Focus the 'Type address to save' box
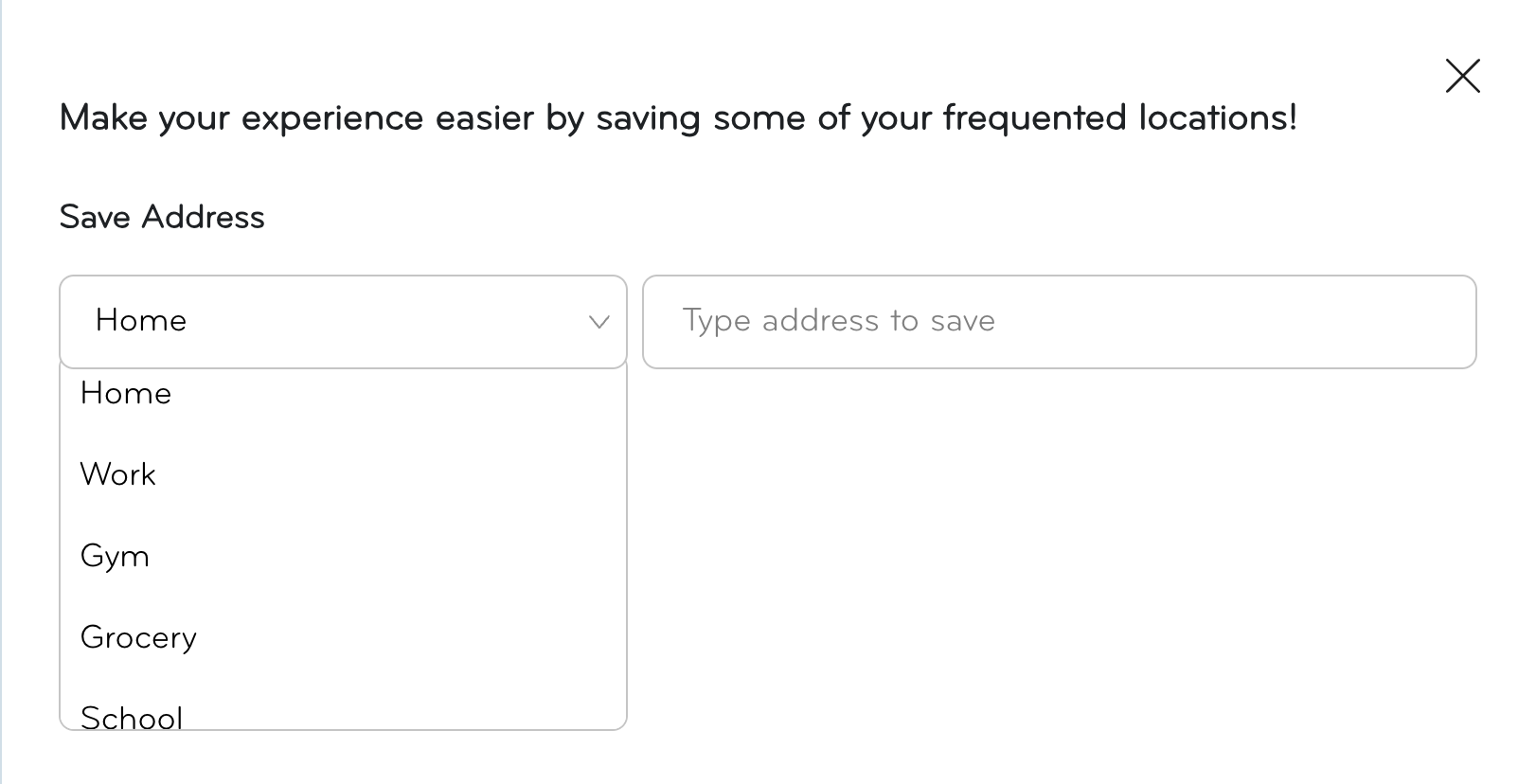1536x784 pixels. [1059, 321]
